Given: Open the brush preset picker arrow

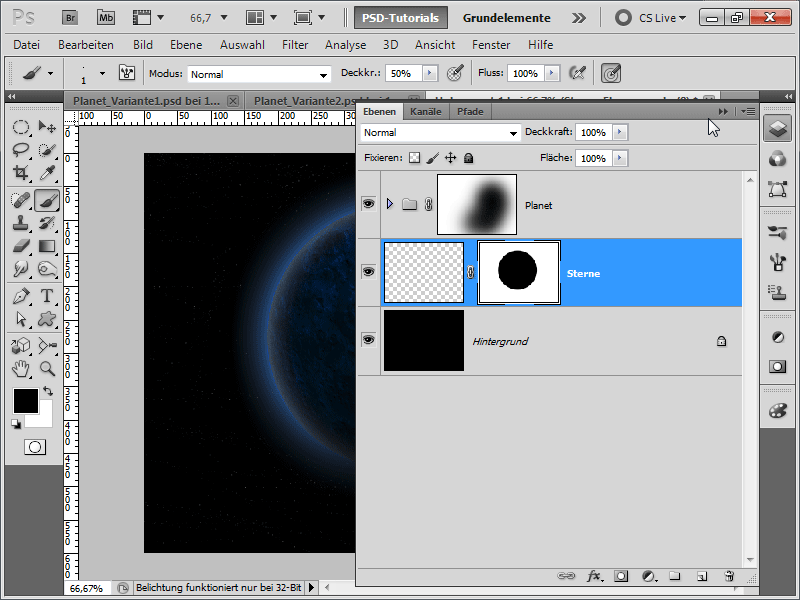Looking at the screenshot, I should tap(103, 73).
